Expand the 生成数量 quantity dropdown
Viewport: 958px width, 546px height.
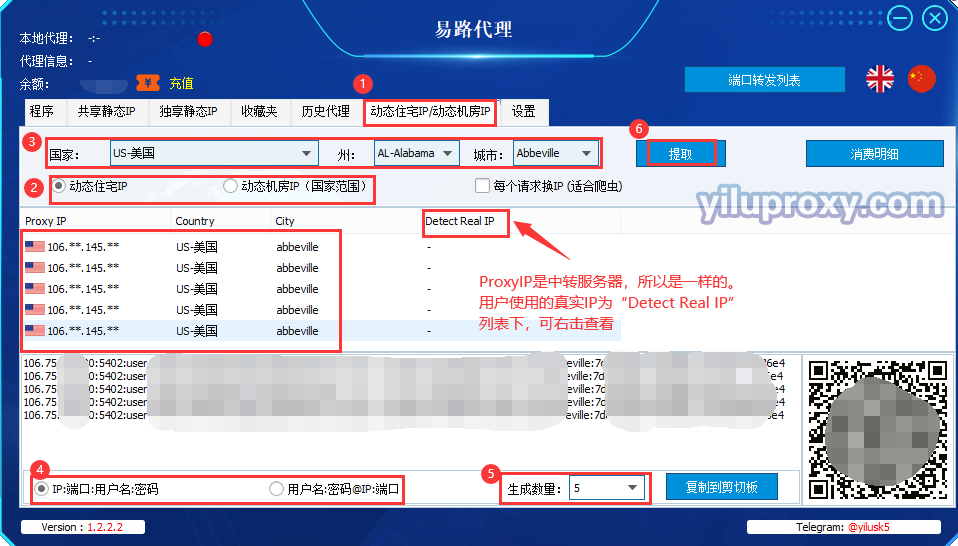(607, 488)
